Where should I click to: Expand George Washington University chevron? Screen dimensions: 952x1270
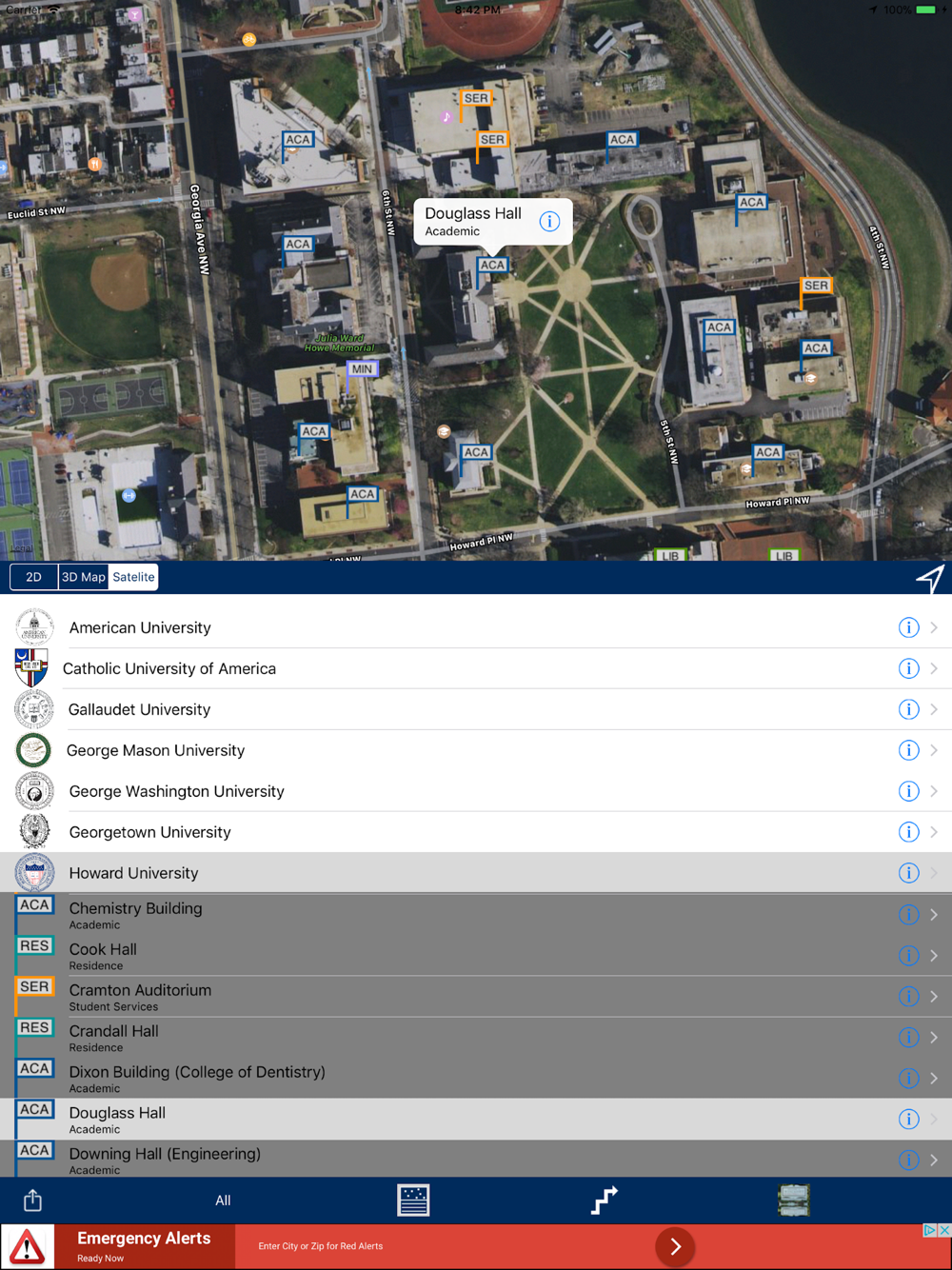pyautogui.click(x=934, y=791)
